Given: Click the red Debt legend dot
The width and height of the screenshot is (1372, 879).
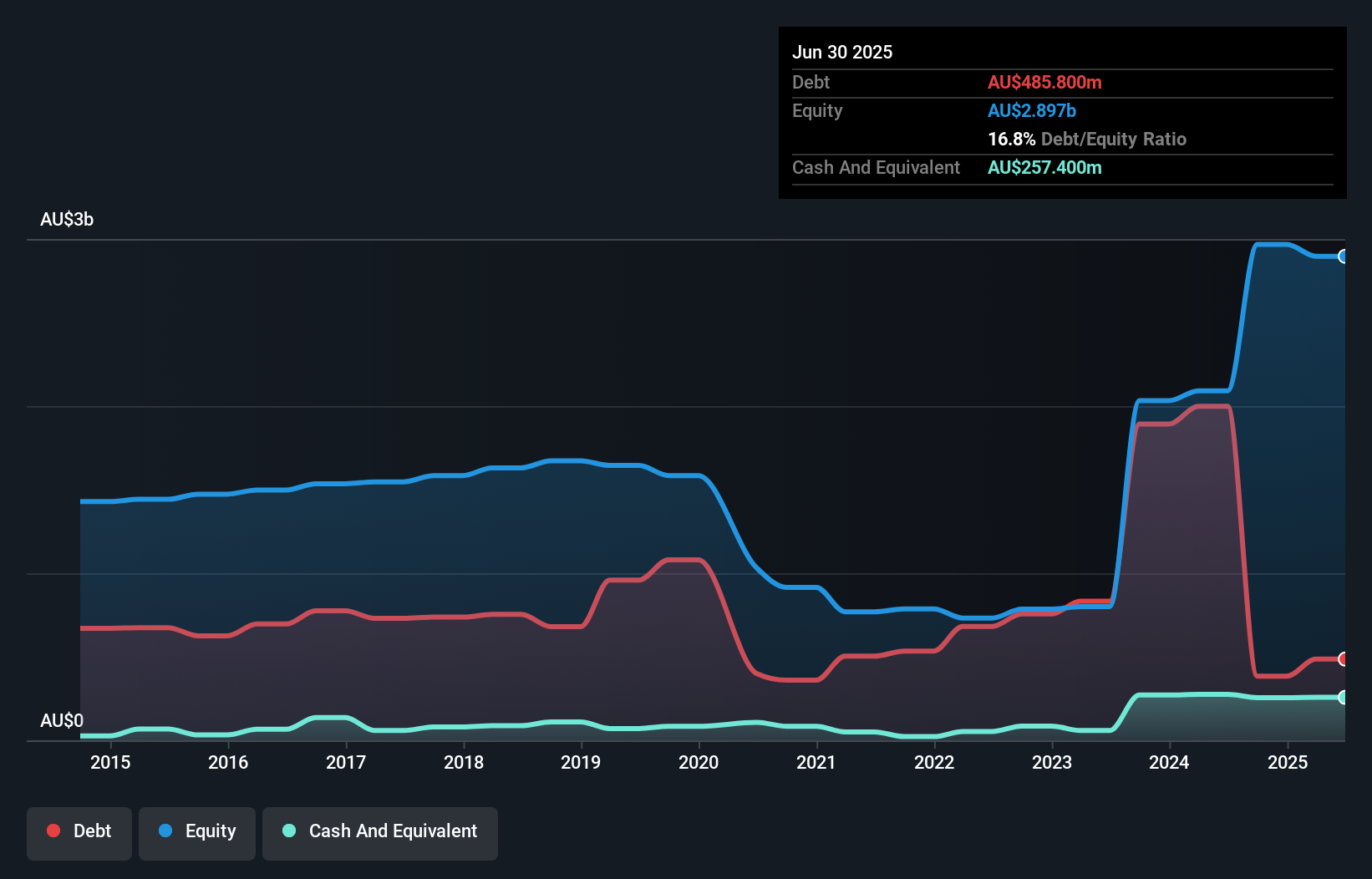Looking at the screenshot, I should pyautogui.click(x=53, y=831).
